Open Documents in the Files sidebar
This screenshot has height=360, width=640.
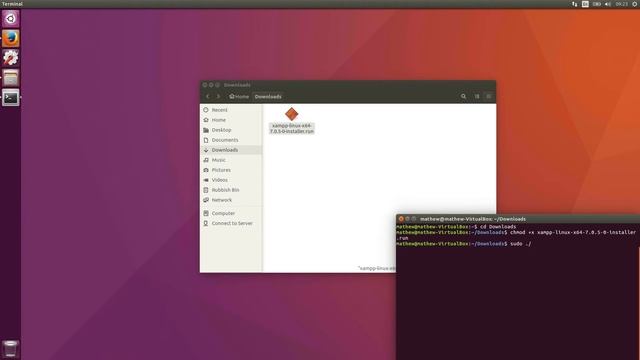pyautogui.click(x=231, y=140)
